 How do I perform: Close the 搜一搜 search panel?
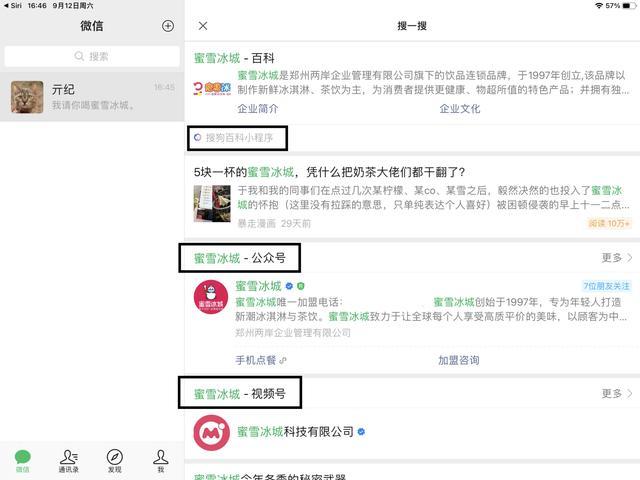click(x=203, y=26)
